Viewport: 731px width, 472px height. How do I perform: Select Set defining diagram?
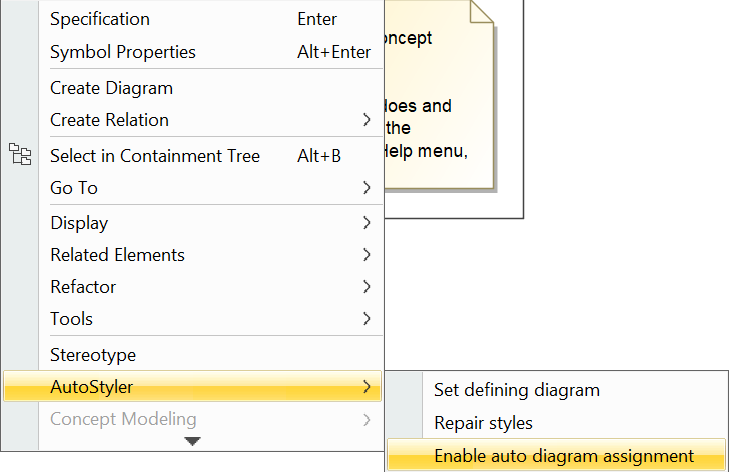[516, 390]
